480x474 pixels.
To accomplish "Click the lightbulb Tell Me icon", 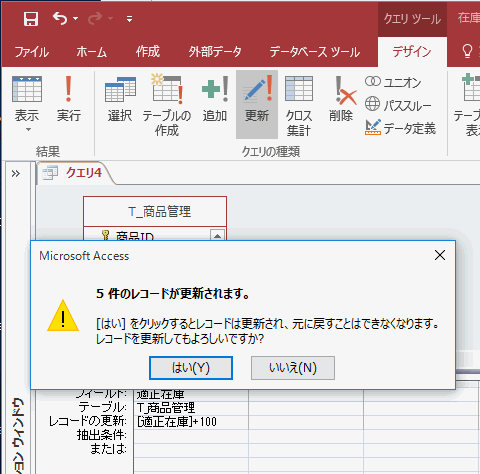I will click(467, 51).
